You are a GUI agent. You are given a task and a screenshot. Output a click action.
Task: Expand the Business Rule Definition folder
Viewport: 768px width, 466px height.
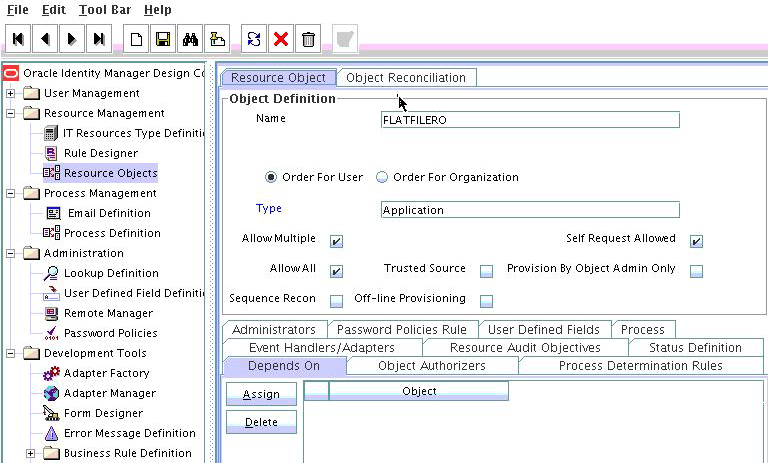(x=31, y=453)
